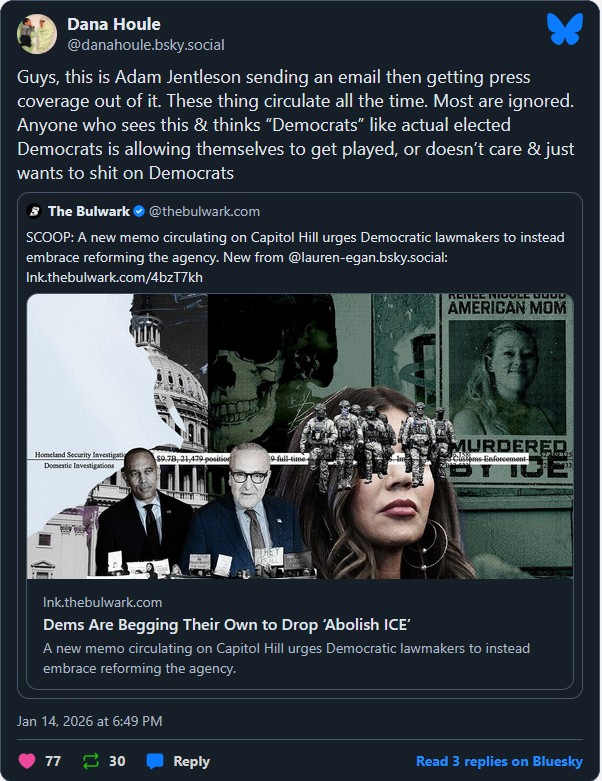Click the @thebulwark.com handle
Viewport: 602px width, 781px height.
[204, 211]
